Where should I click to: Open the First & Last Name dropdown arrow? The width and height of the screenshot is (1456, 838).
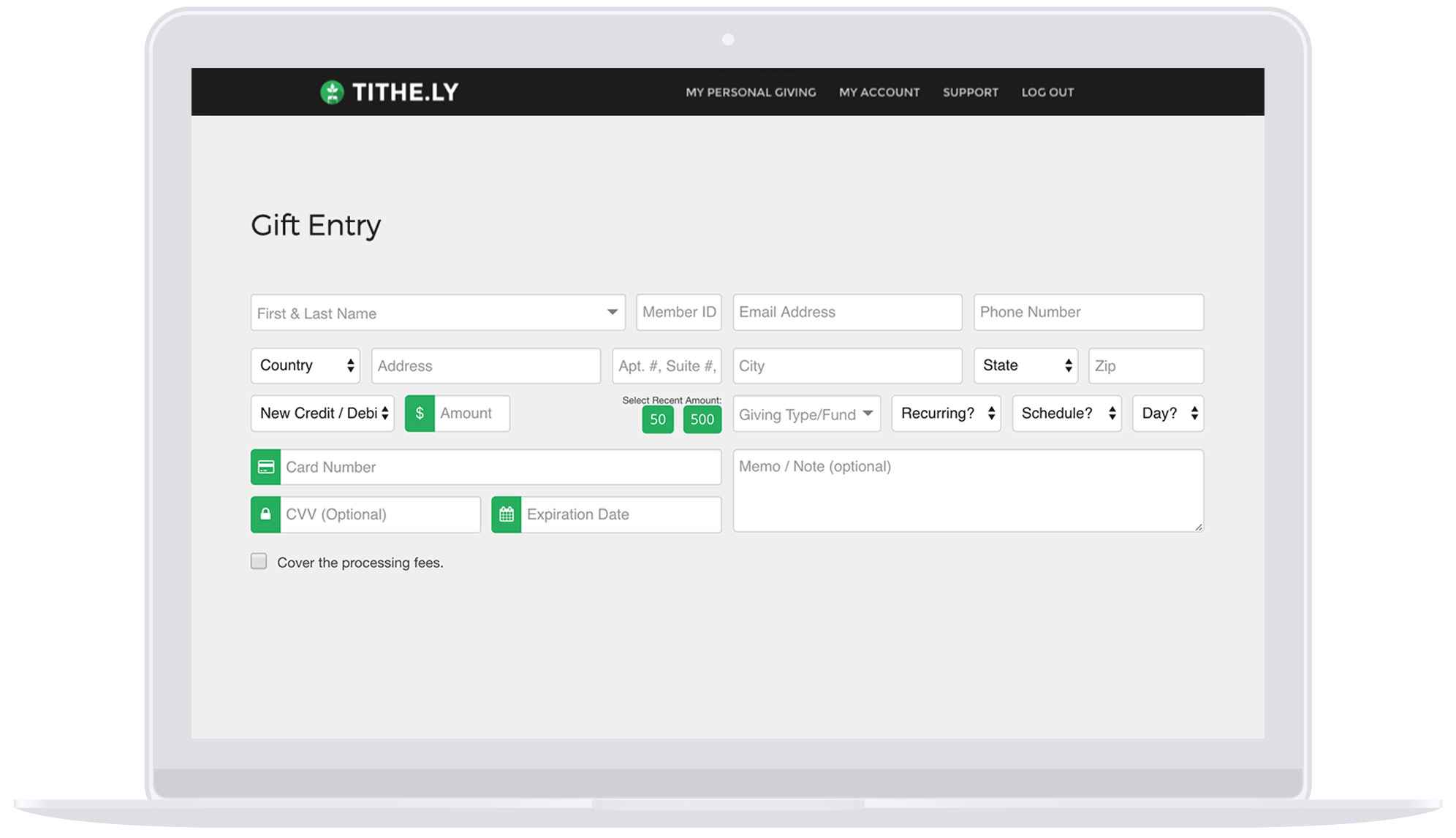(x=613, y=312)
